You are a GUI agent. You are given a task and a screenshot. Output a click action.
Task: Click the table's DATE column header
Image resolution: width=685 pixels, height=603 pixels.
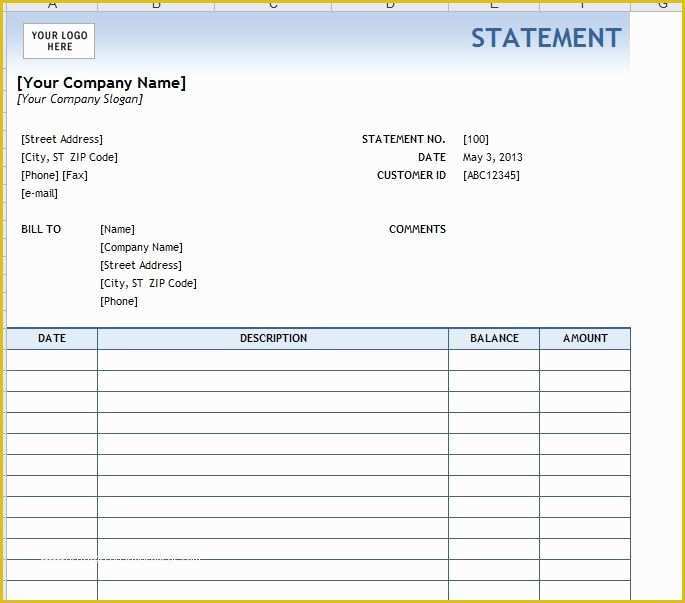[52, 338]
